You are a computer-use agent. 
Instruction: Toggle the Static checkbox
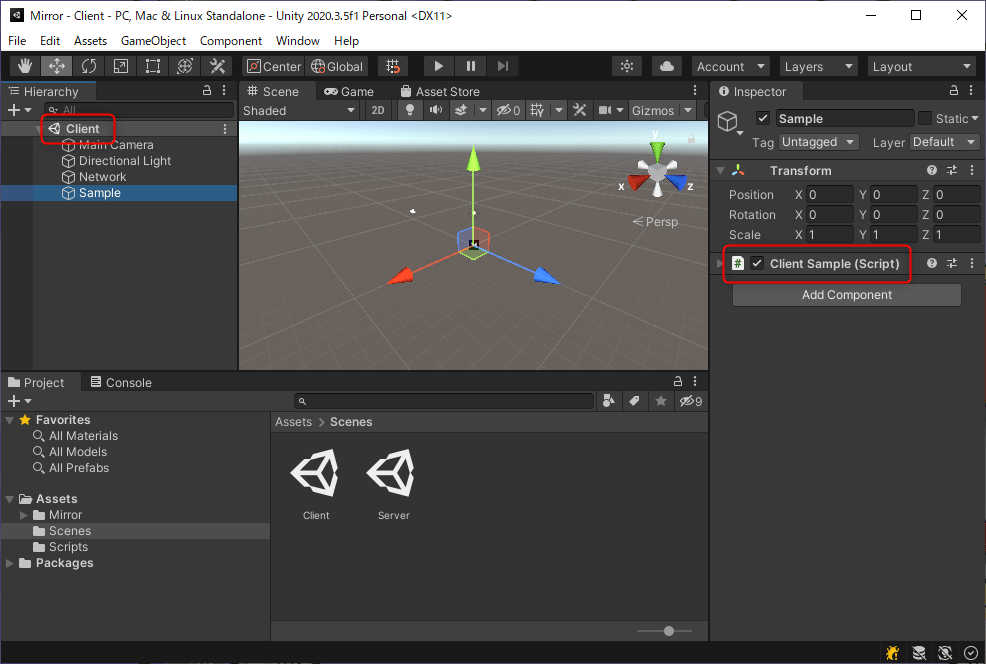(924, 118)
